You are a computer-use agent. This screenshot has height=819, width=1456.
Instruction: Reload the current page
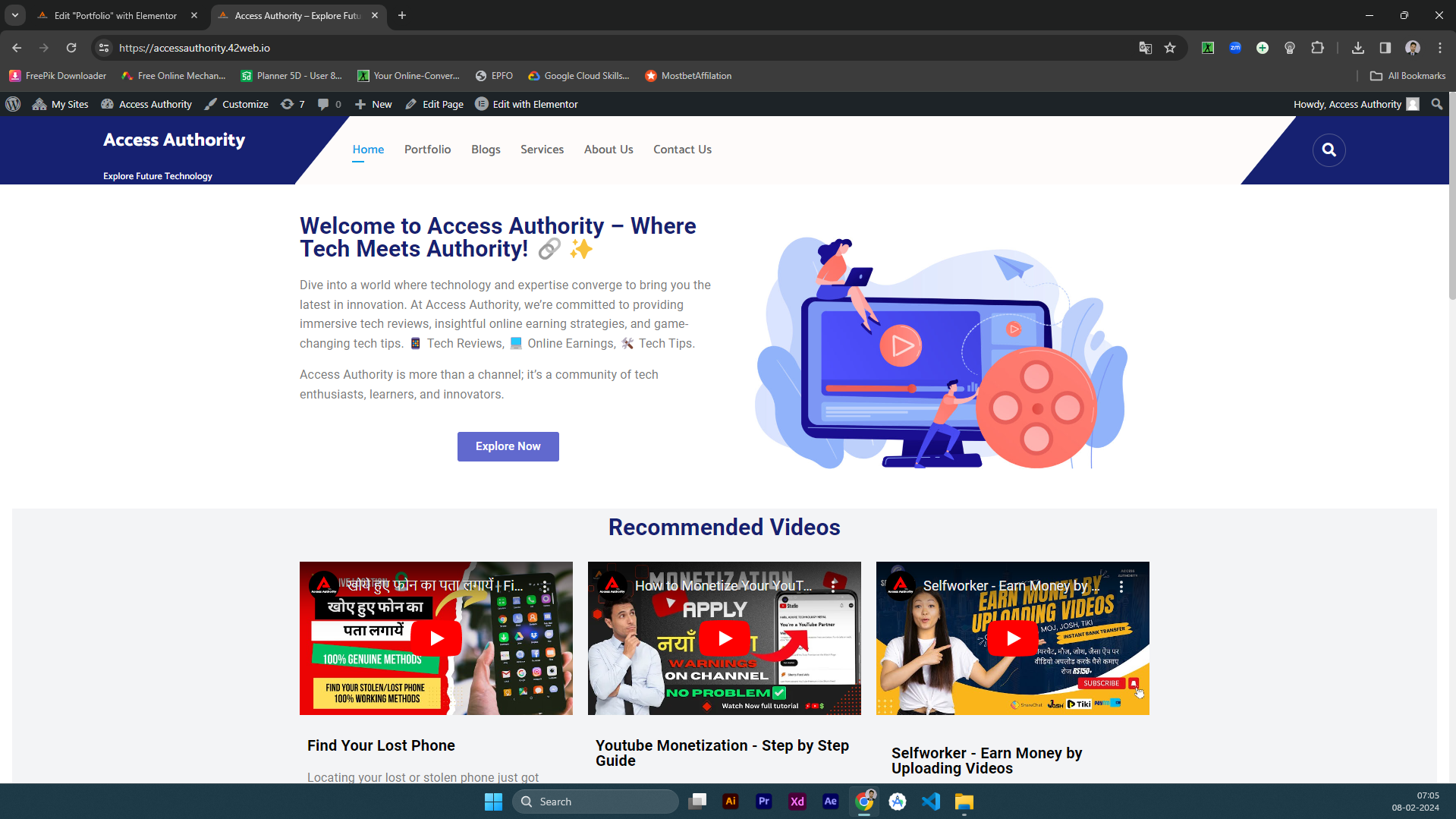point(71,48)
